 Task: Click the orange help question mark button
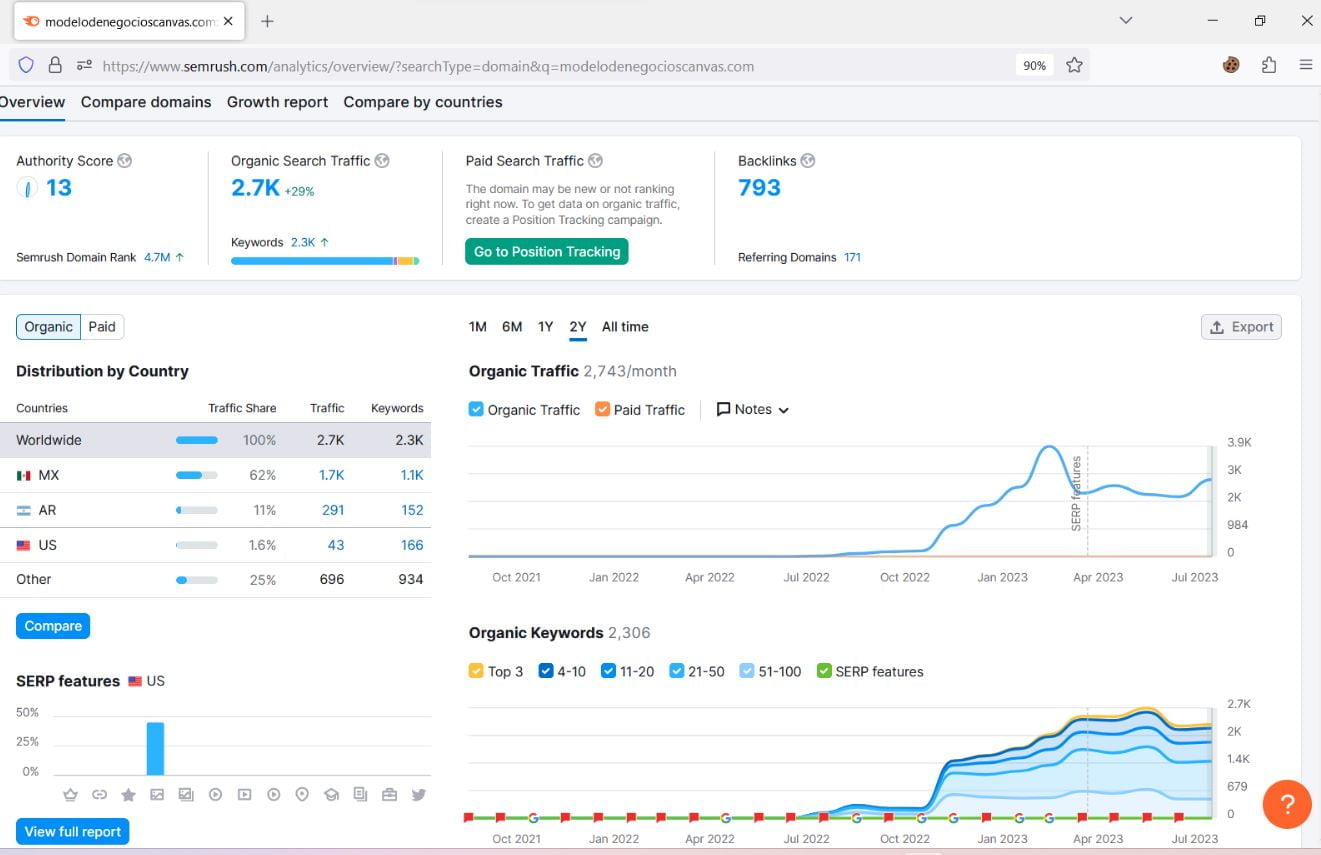coord(1287,804)
